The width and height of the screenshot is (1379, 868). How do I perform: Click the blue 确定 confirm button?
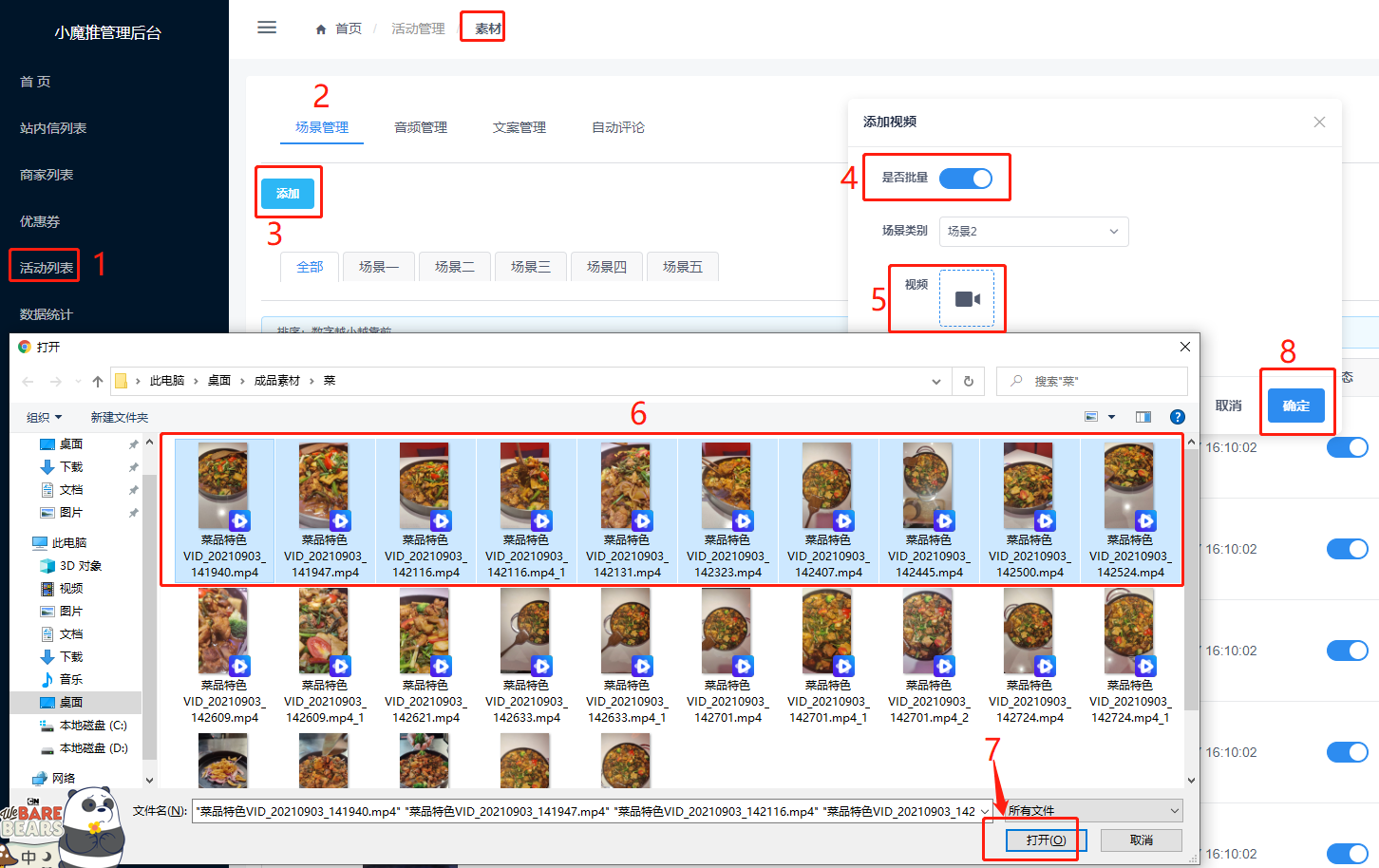pos(1295,406)
